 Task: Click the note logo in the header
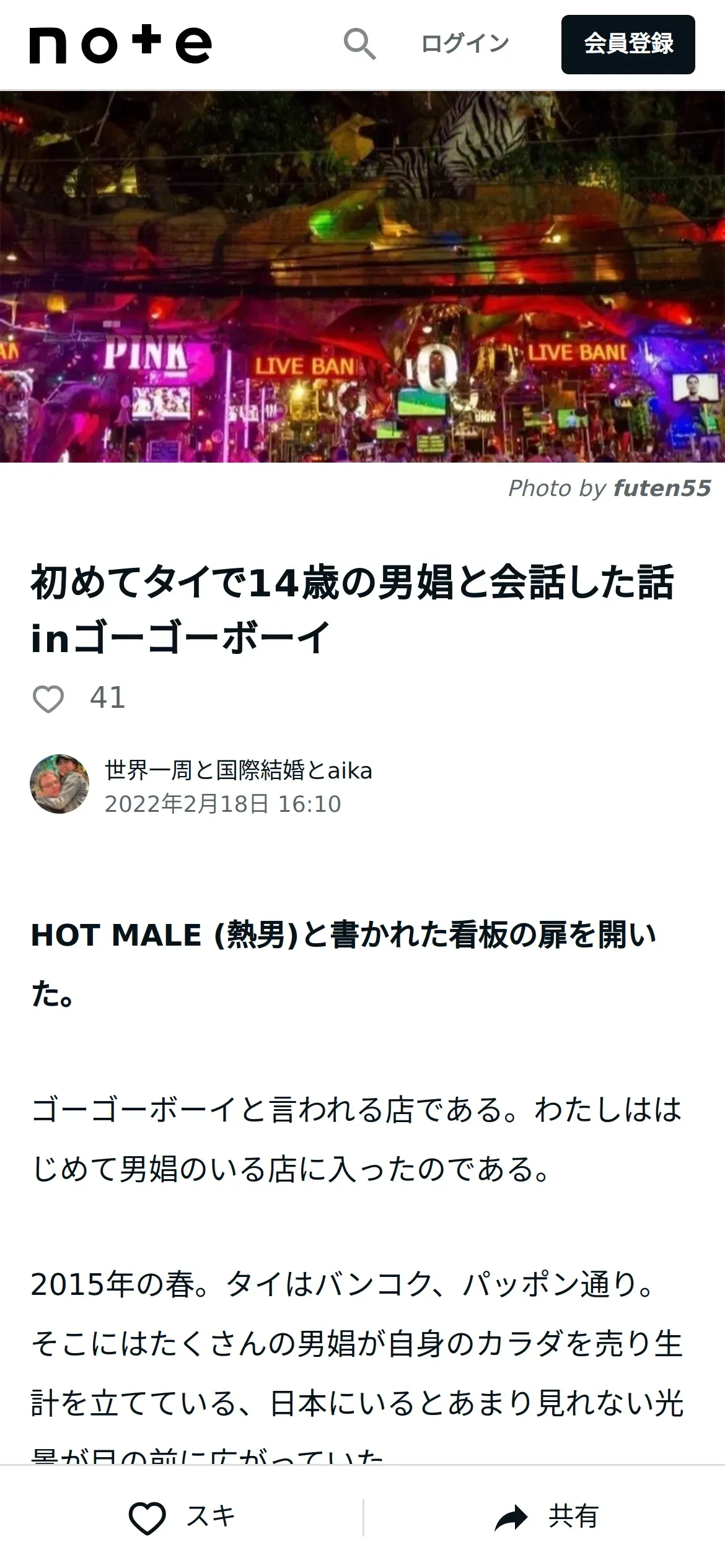pos(121,45)
